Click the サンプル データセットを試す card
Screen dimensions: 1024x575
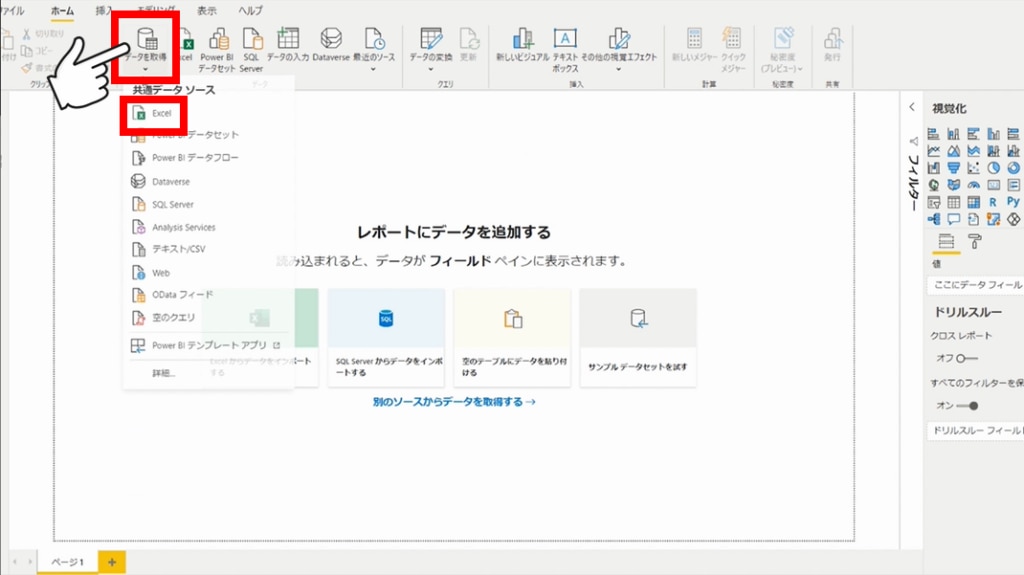[x=638, y=338]
